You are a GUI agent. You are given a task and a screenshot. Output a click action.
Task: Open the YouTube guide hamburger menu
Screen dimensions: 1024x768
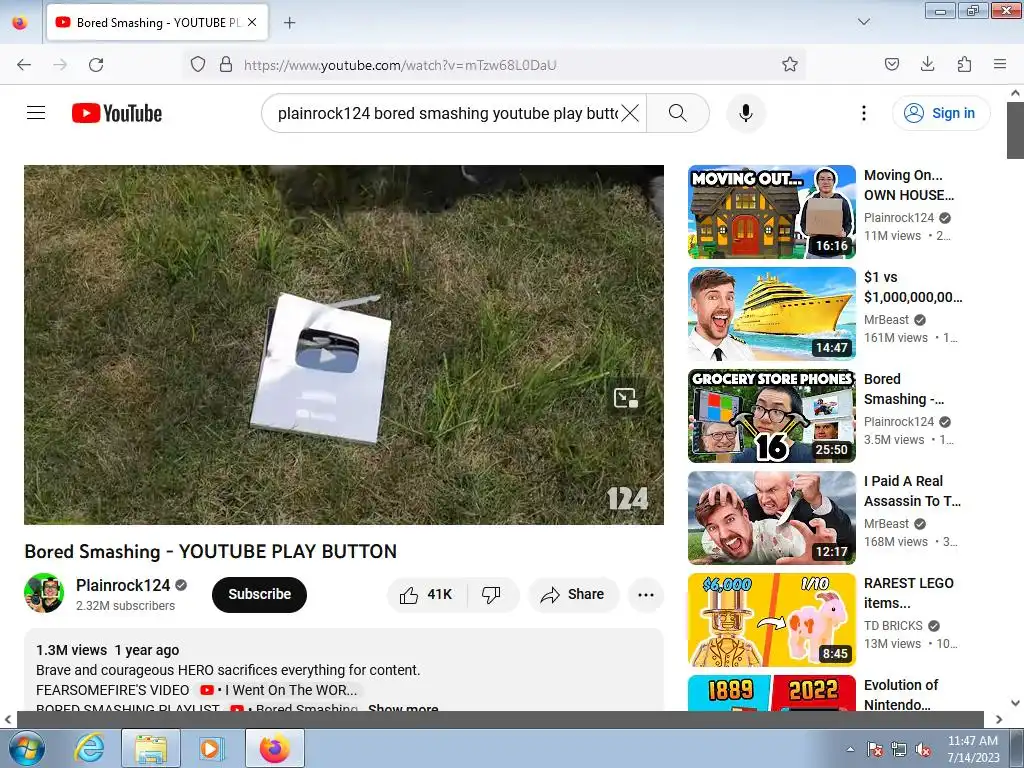coord(36,113)
